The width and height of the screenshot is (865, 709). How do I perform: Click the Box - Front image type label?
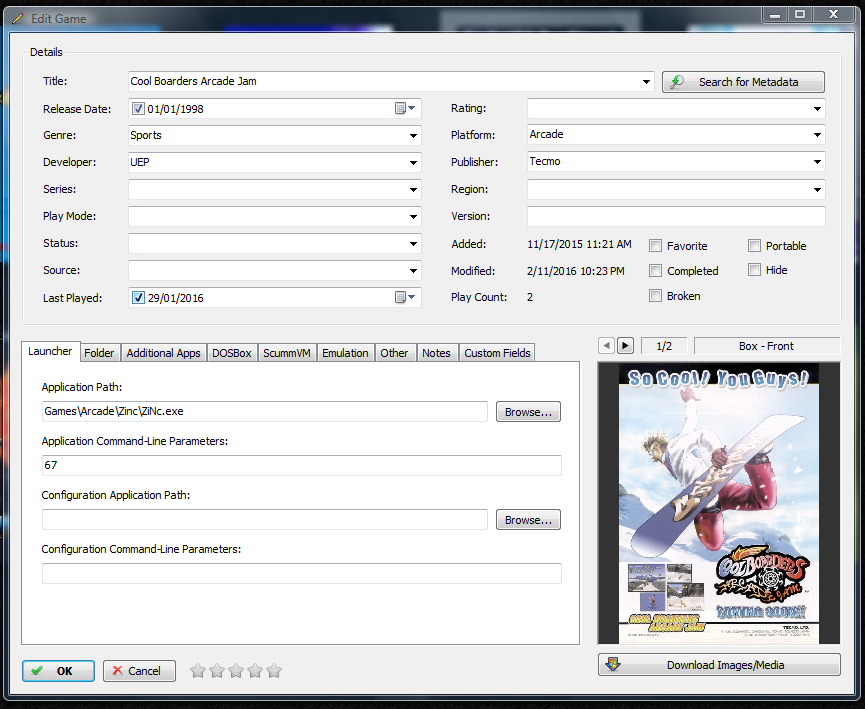pos(767,346)
